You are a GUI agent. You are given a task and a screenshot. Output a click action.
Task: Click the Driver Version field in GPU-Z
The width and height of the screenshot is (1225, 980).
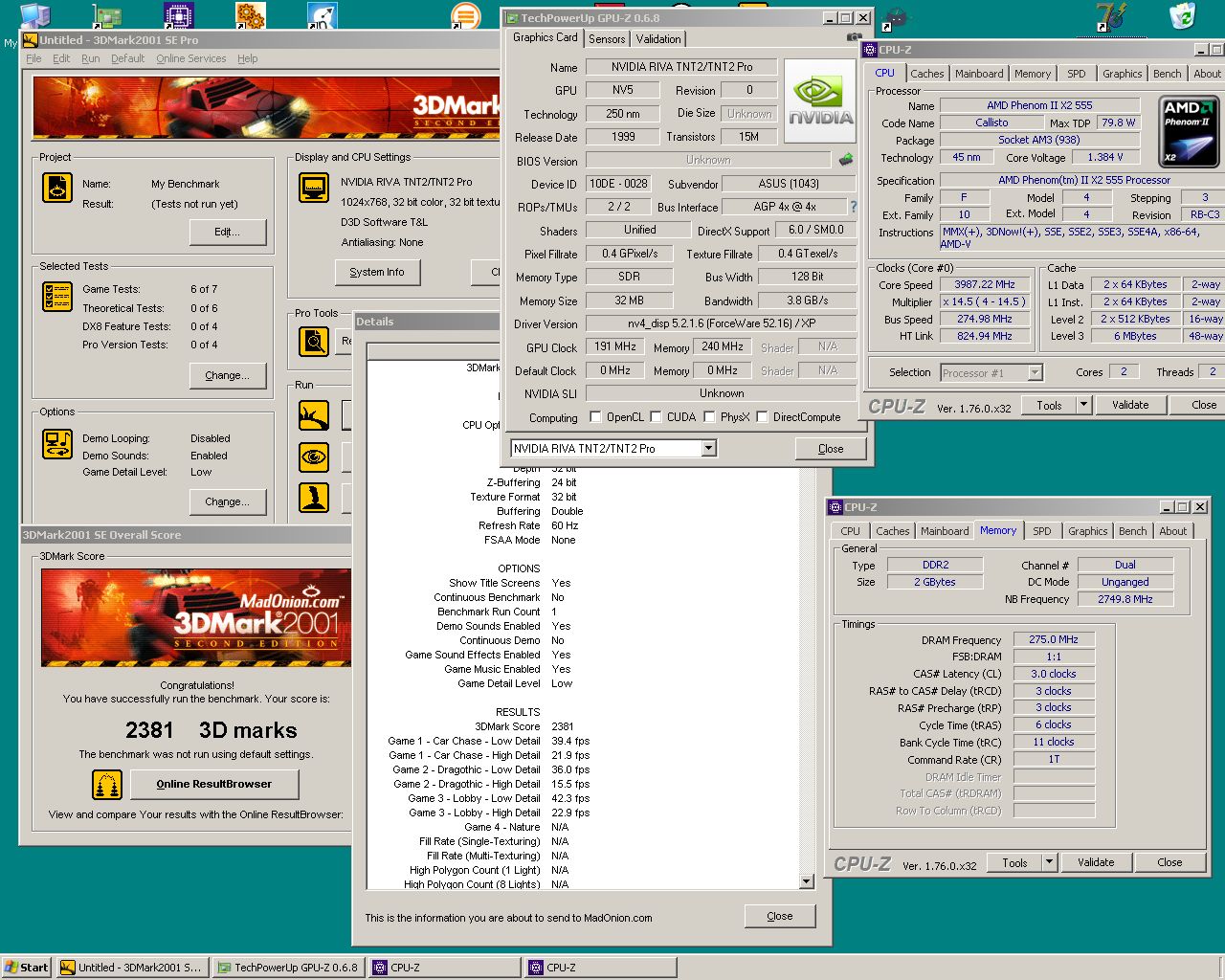coord(721,323)
